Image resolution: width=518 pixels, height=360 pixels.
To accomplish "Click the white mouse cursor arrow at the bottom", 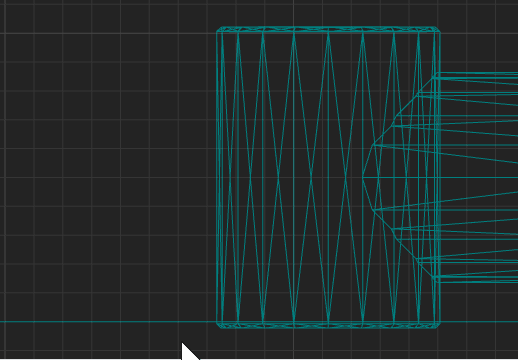I will click(189, 352).
